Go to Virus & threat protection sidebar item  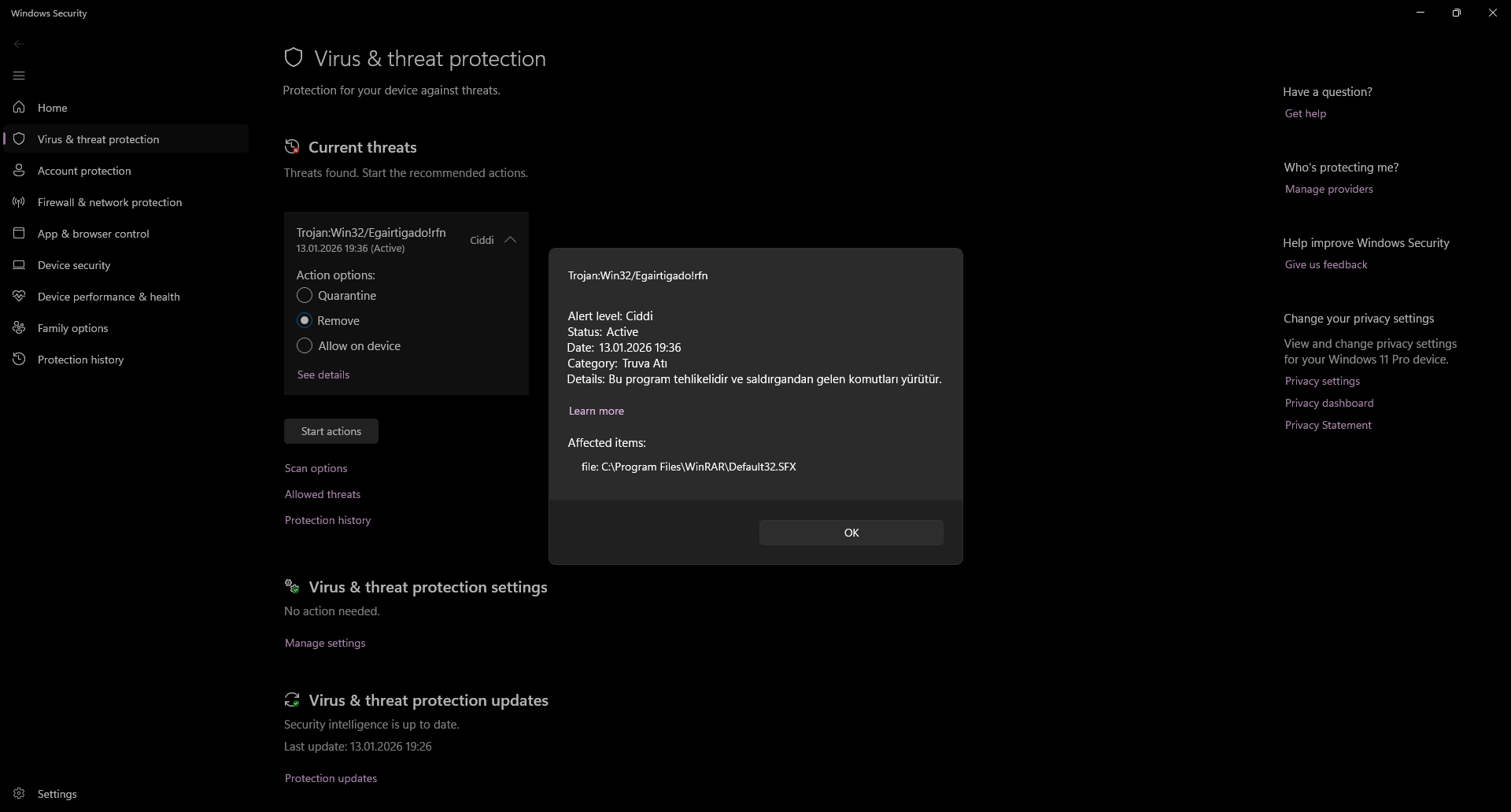point(98,139)
